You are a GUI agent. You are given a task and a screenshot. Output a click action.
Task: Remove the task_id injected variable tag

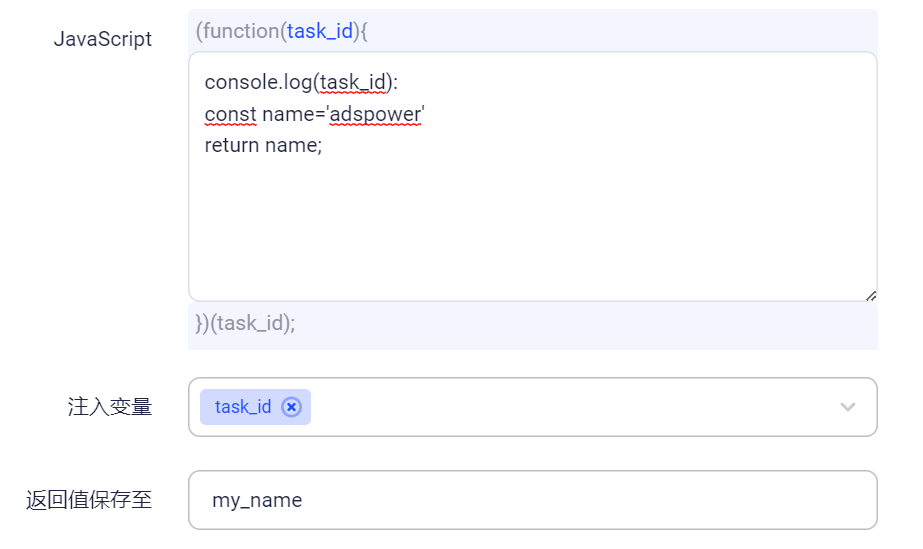pos(291,407)
